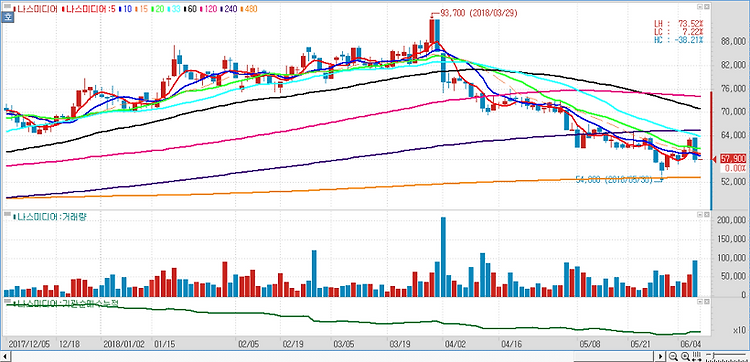Close the institutional net-buy pane
Screen dimensions: 750x362
click(x=706, y=303)
